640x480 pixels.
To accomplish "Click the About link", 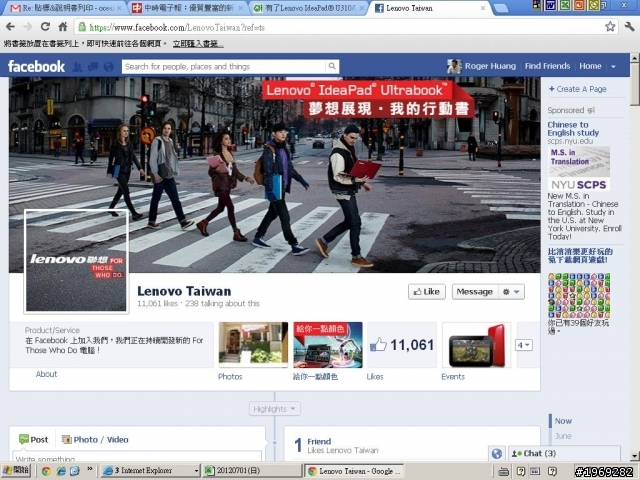I will pos(47,374).
